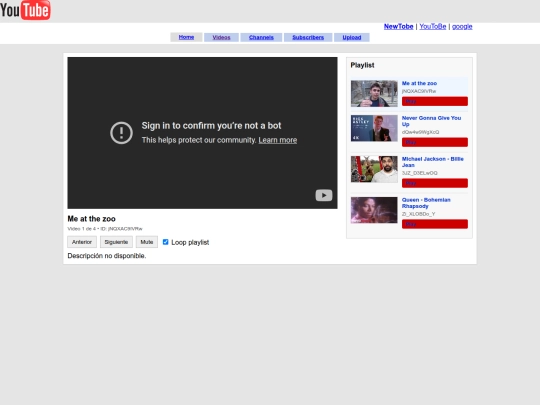
Task: Click the Learn more link in the player
Action: click(x=278, y=140)
